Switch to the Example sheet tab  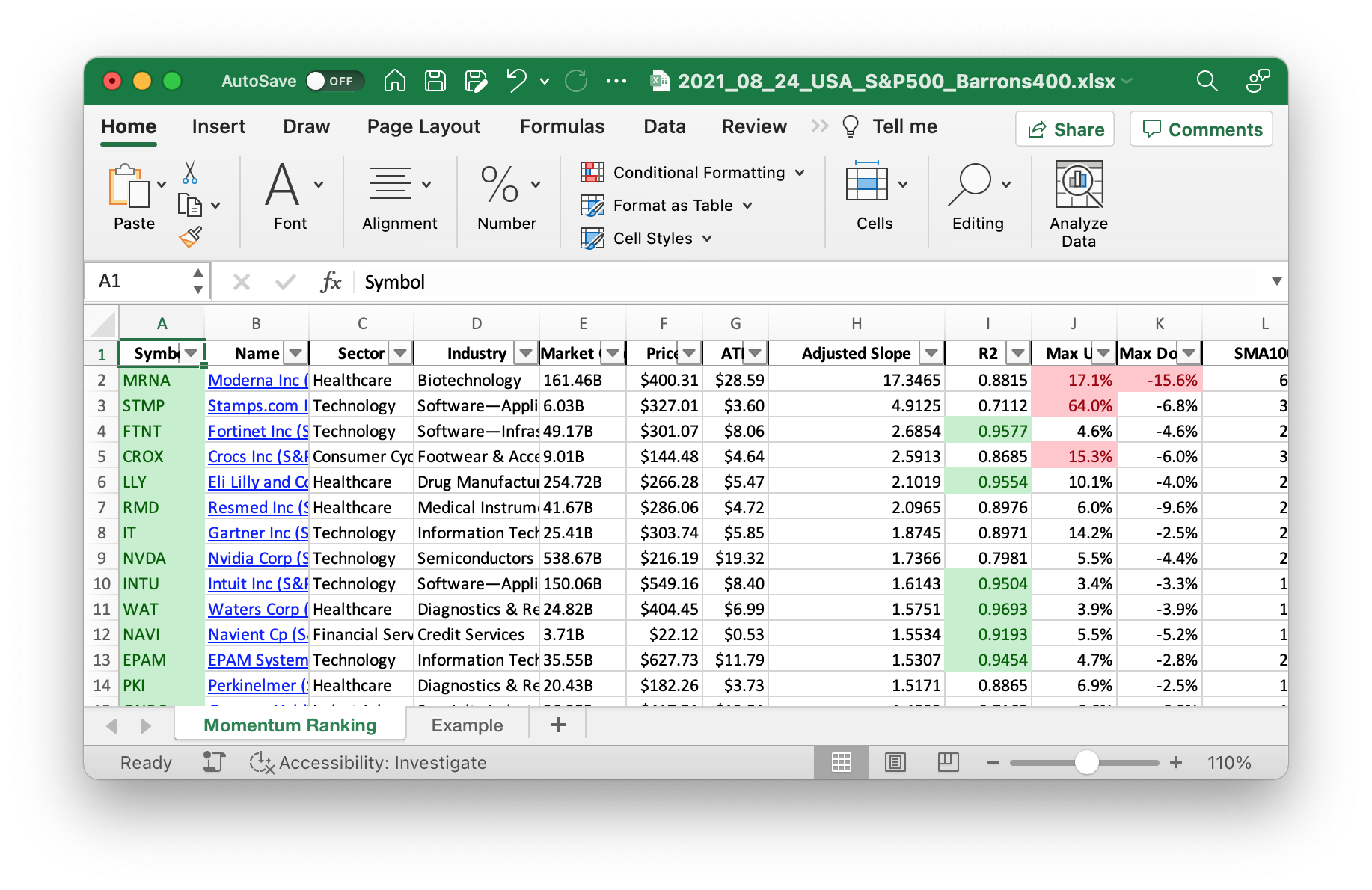click(467, 725)
